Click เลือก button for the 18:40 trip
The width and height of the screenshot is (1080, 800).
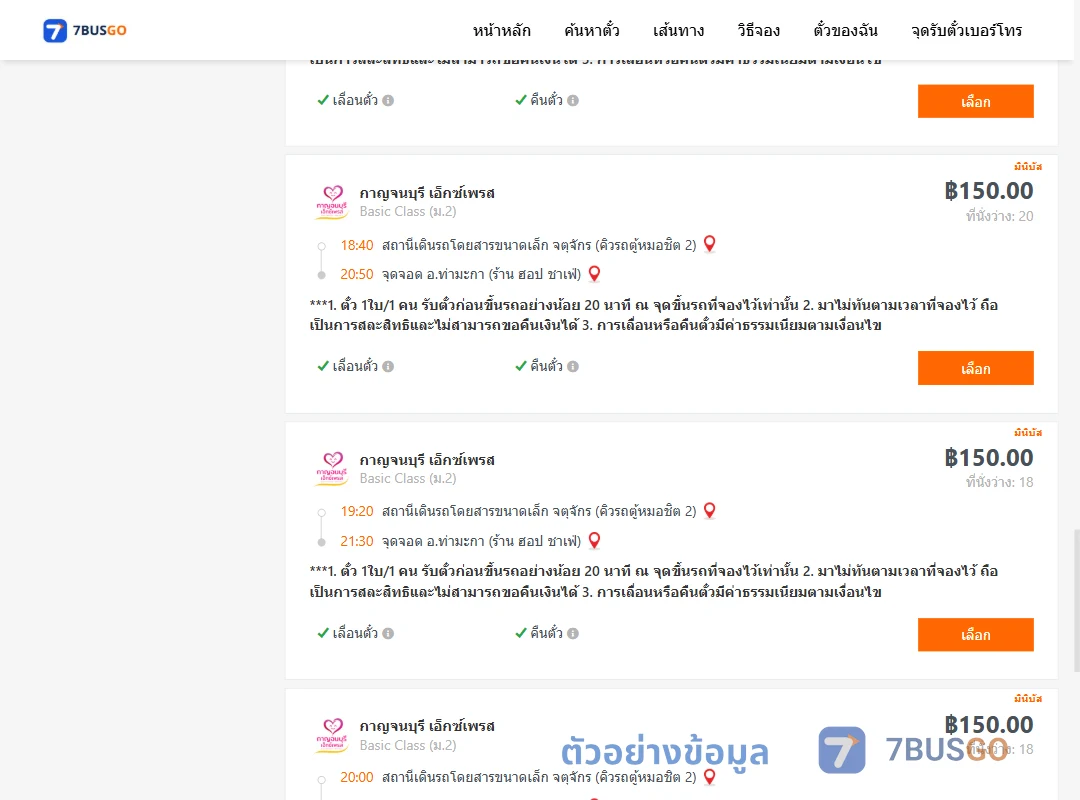(975, 368)
